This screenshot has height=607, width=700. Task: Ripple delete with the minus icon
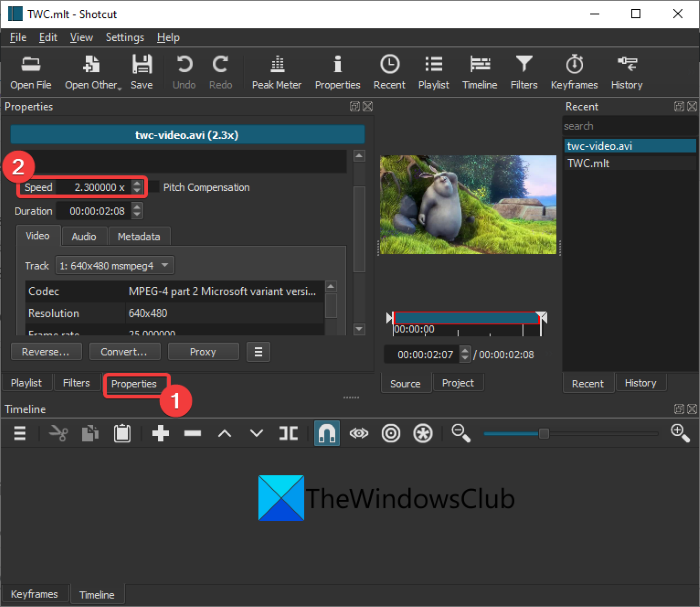192,433
